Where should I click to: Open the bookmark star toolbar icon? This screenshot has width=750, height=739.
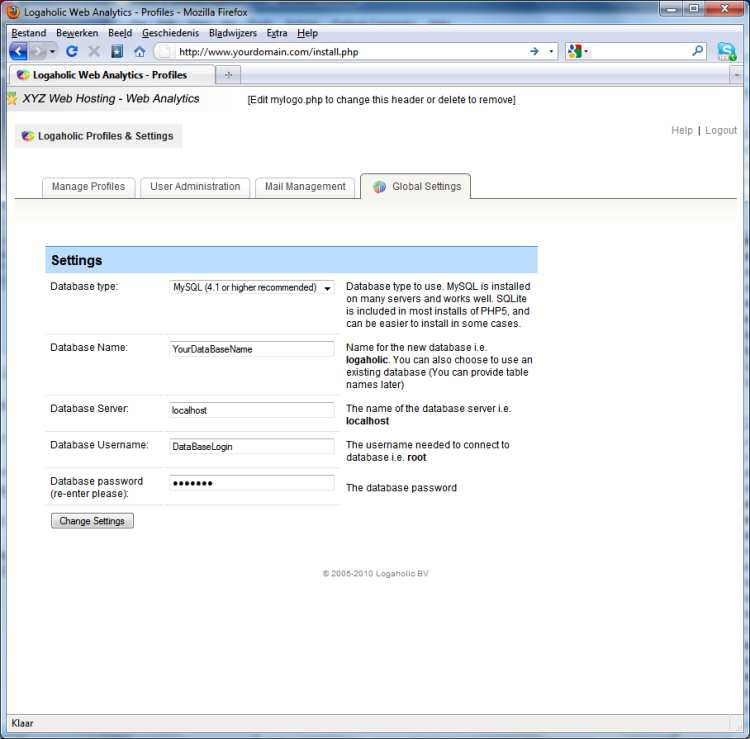[x=117, y=51]
